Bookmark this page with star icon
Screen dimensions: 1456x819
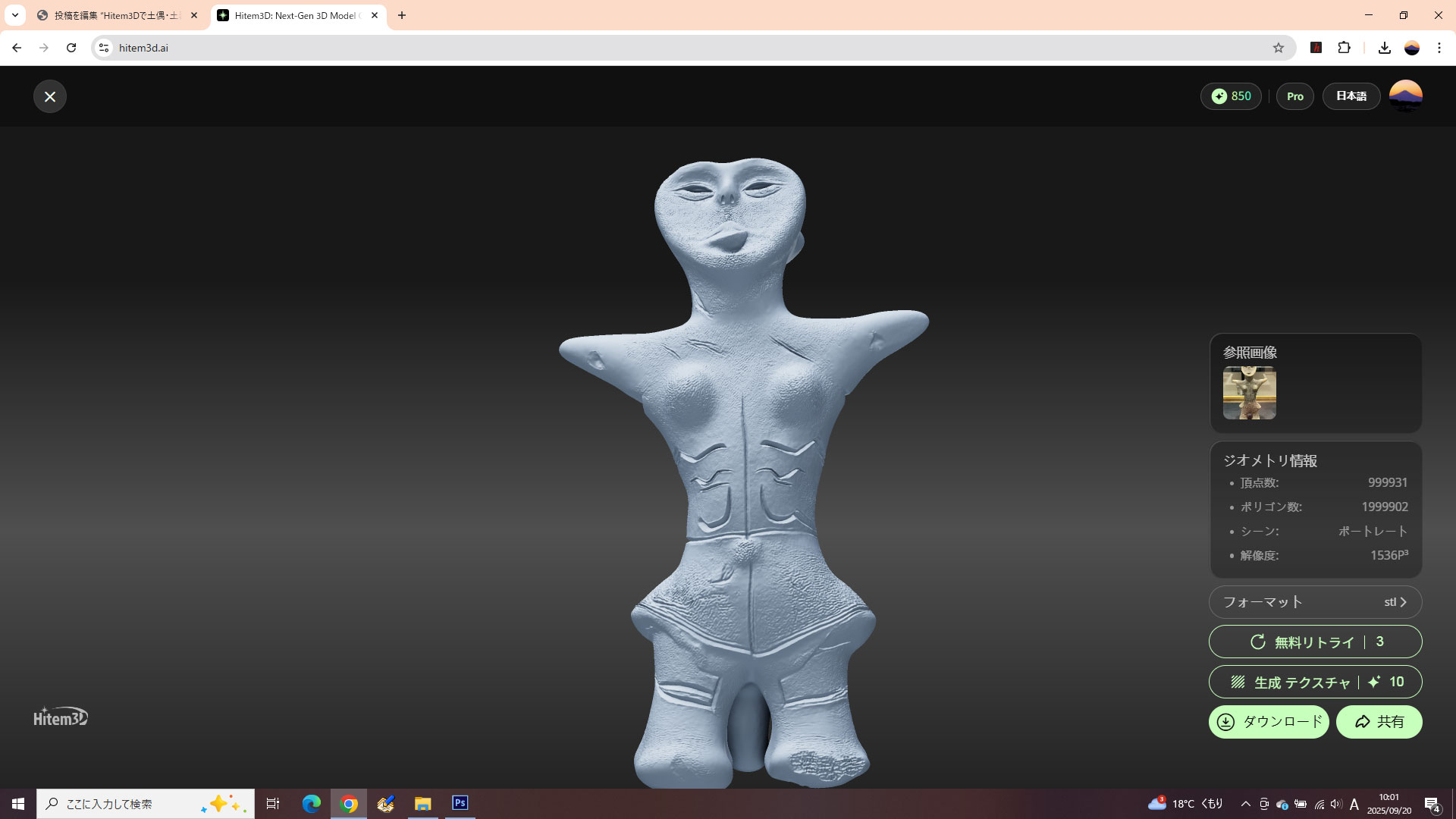[1279, 48]
